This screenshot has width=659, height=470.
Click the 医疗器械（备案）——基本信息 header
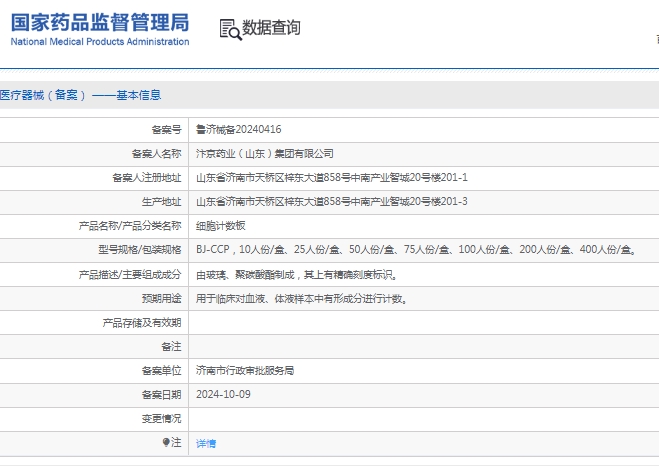click(80, 95)
